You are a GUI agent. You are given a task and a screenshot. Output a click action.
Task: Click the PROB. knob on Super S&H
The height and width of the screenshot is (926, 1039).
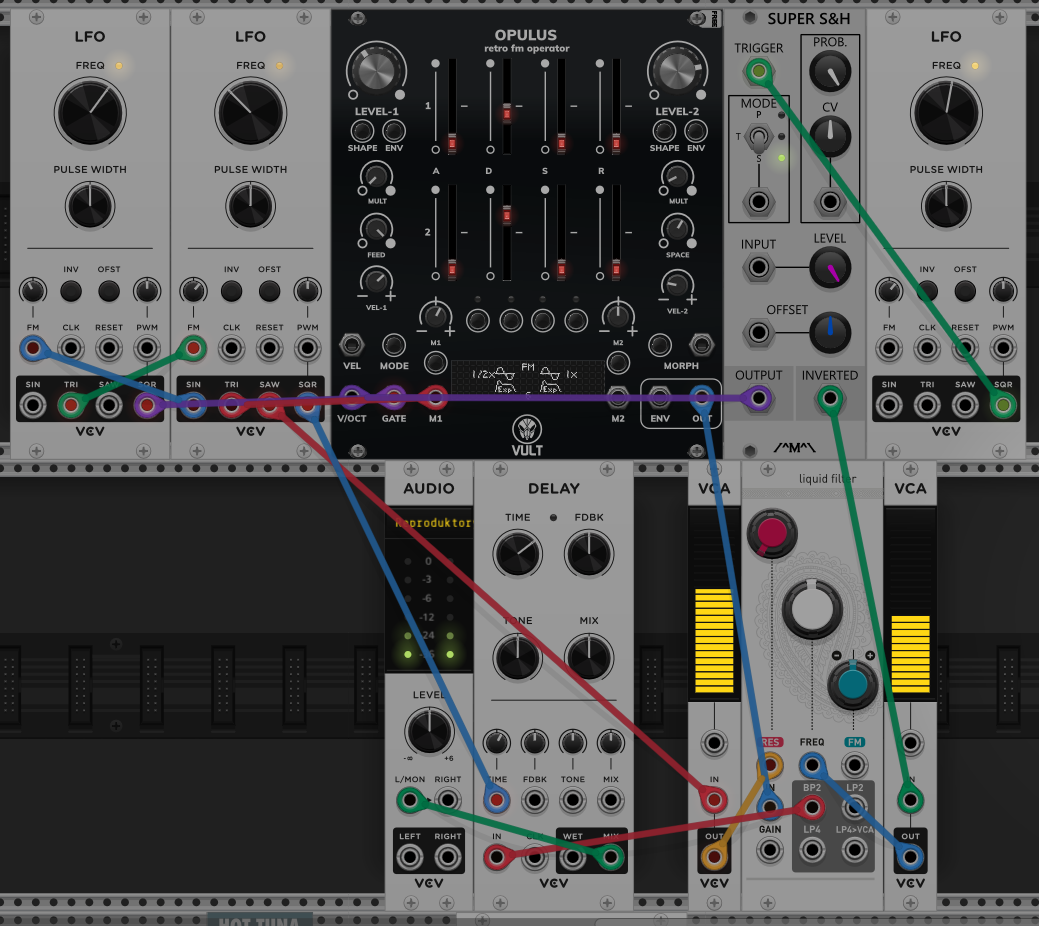click(x=830, y=72)
